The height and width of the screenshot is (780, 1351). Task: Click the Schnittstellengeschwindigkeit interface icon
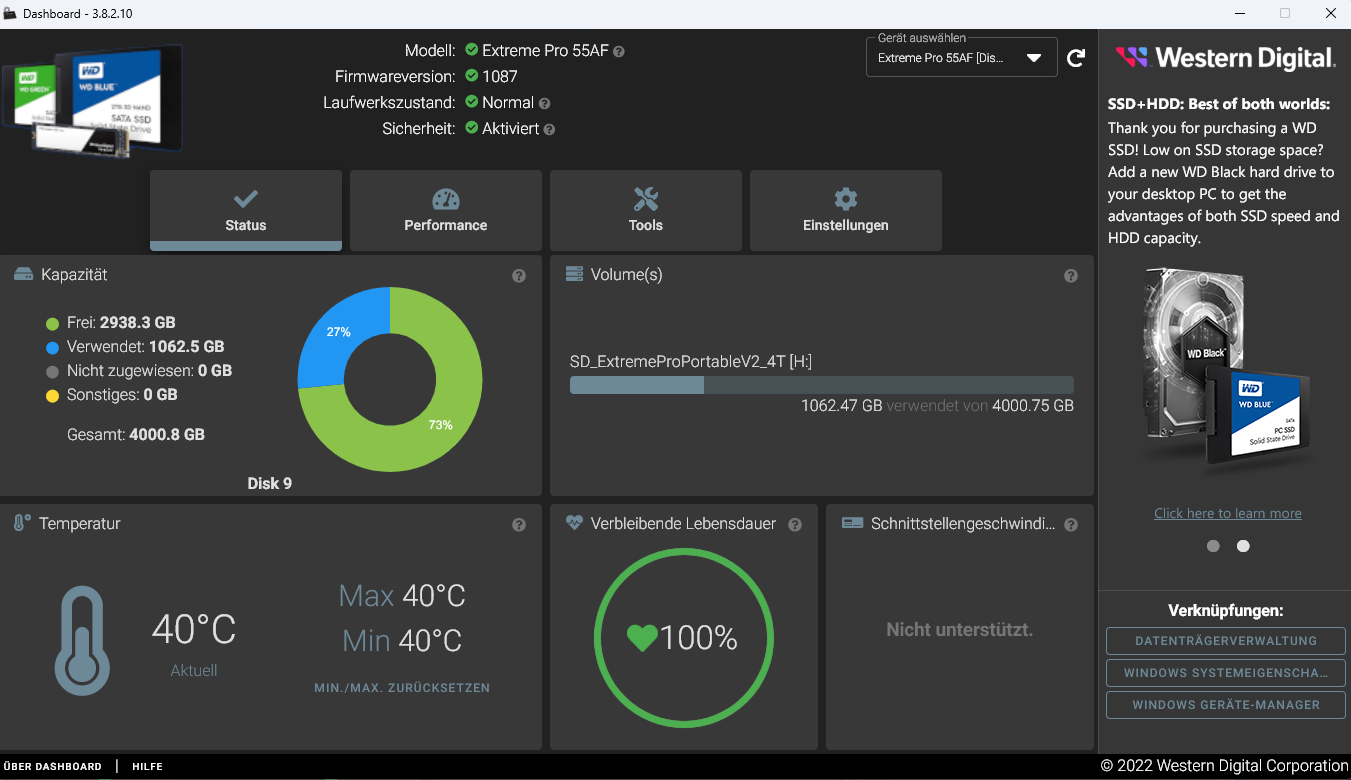[x=852, y=523]
